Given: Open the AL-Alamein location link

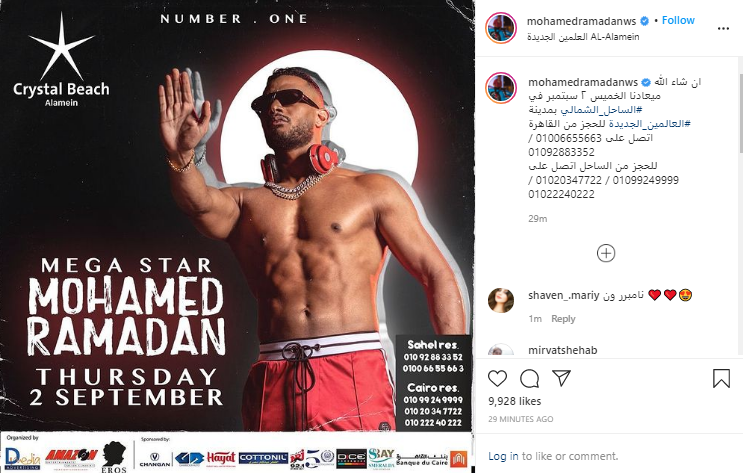Looking at the screenshot, I should click(x=583, y=36).
